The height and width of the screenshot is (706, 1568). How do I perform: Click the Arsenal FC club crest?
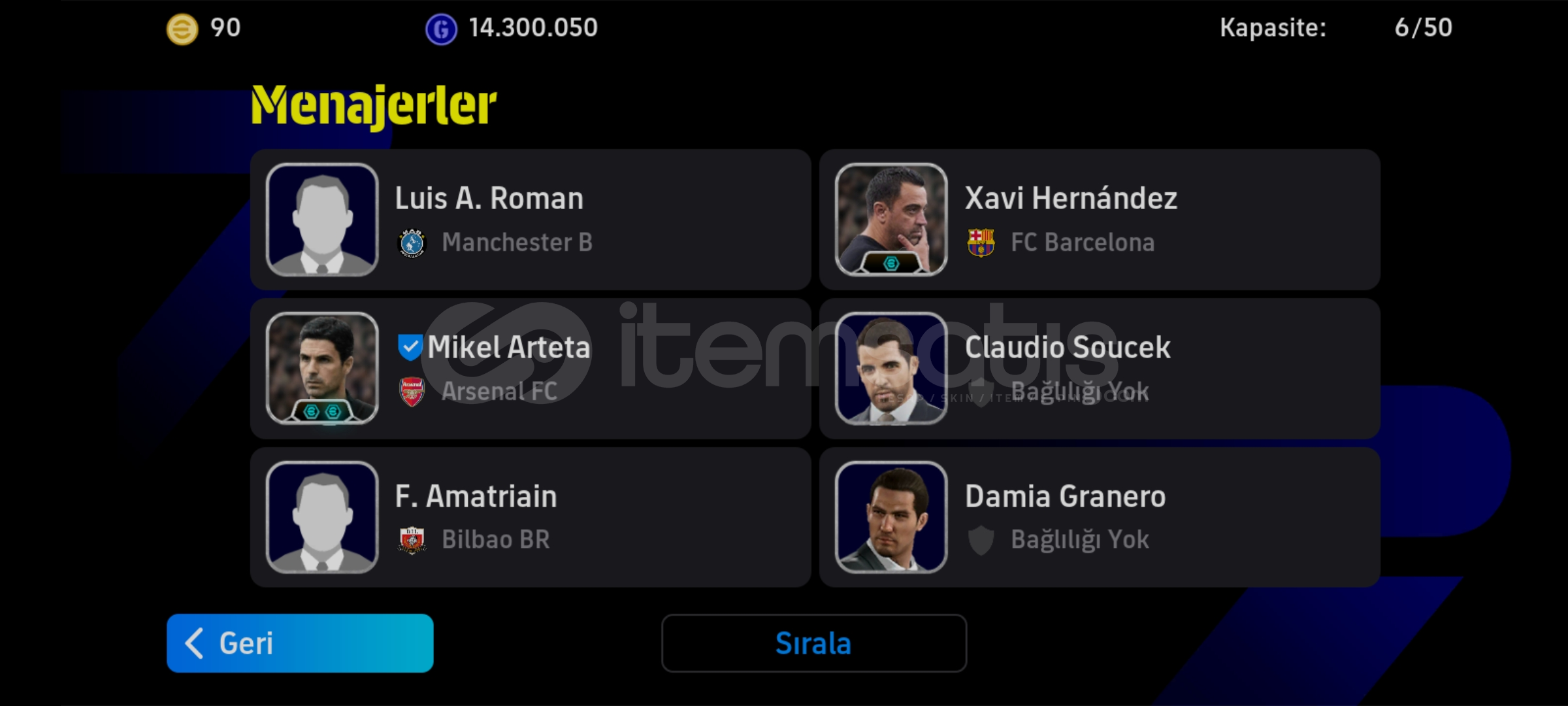click(x=412, y=392)
